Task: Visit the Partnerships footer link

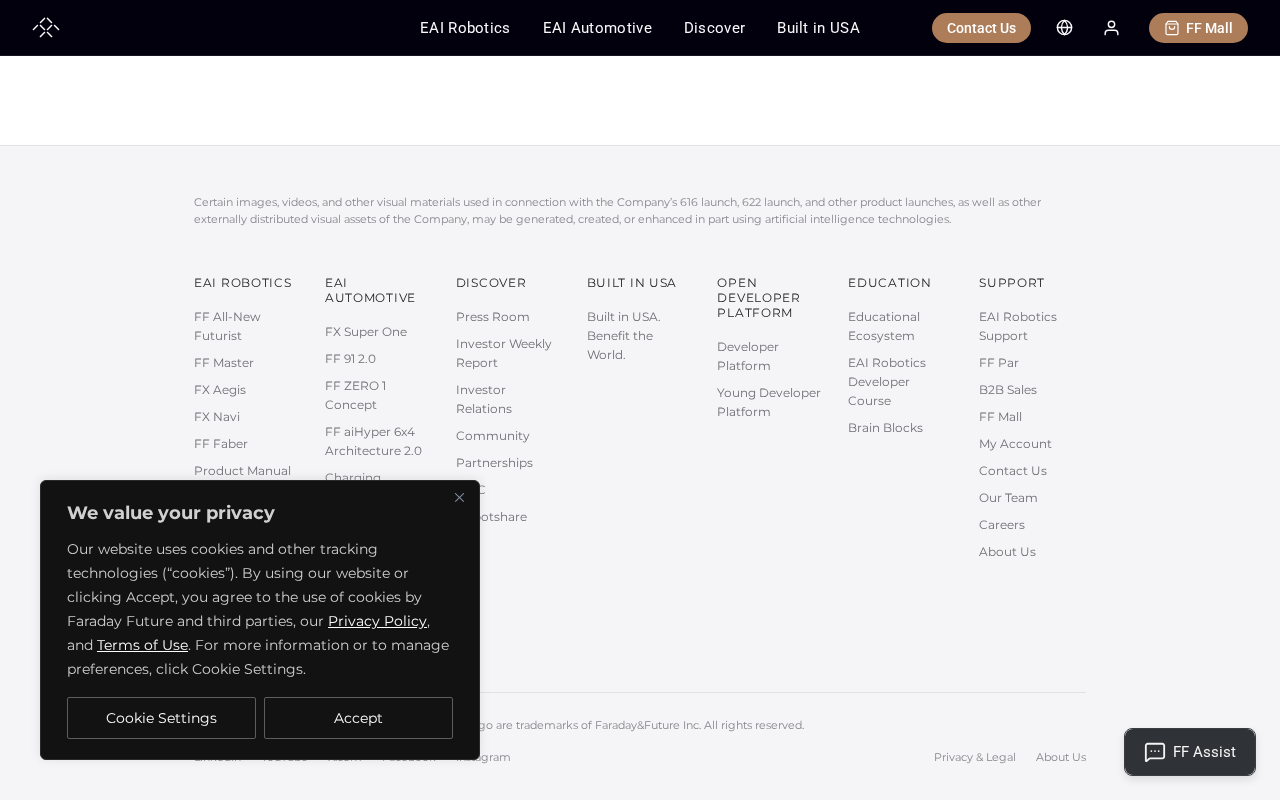Action: pos(494,463)
